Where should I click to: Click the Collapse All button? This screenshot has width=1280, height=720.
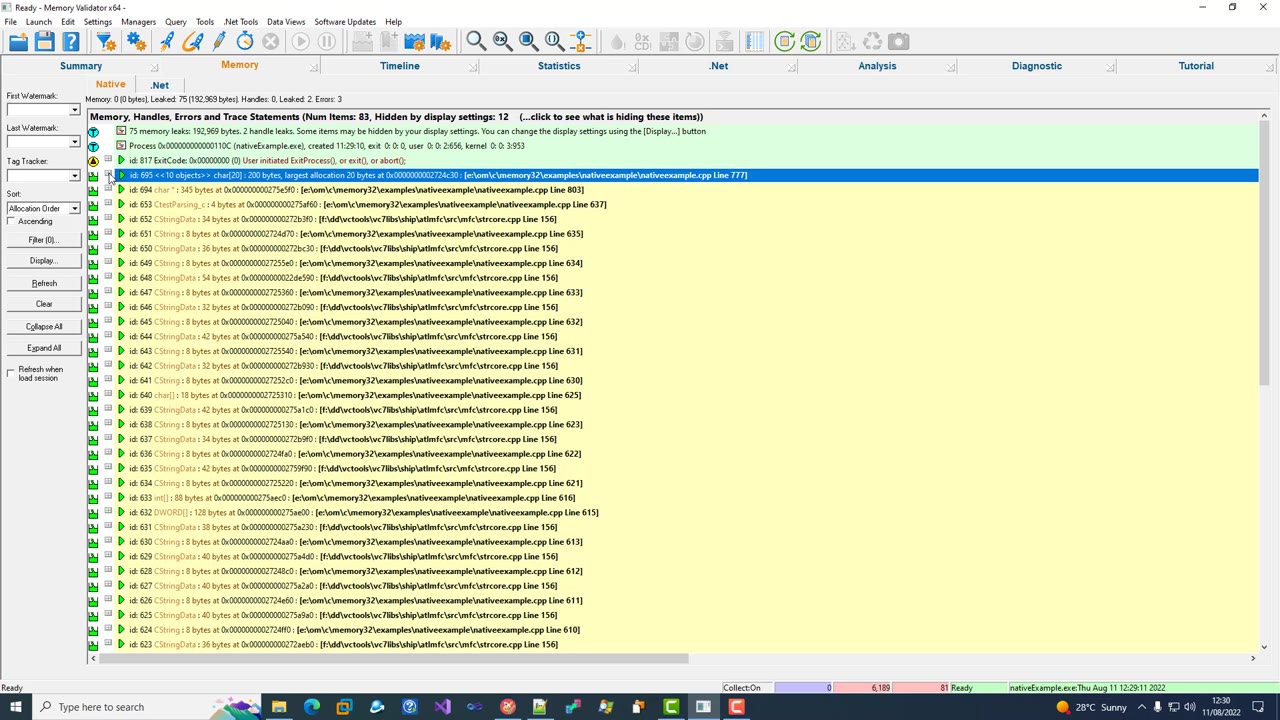click(x=44, y=327)
